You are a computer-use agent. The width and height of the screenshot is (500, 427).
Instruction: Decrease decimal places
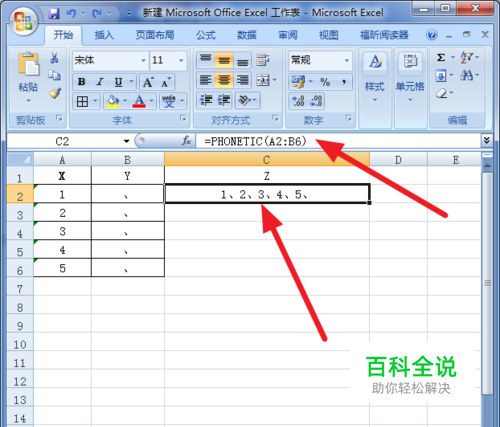pyautogui.click(x=316, y=101)
